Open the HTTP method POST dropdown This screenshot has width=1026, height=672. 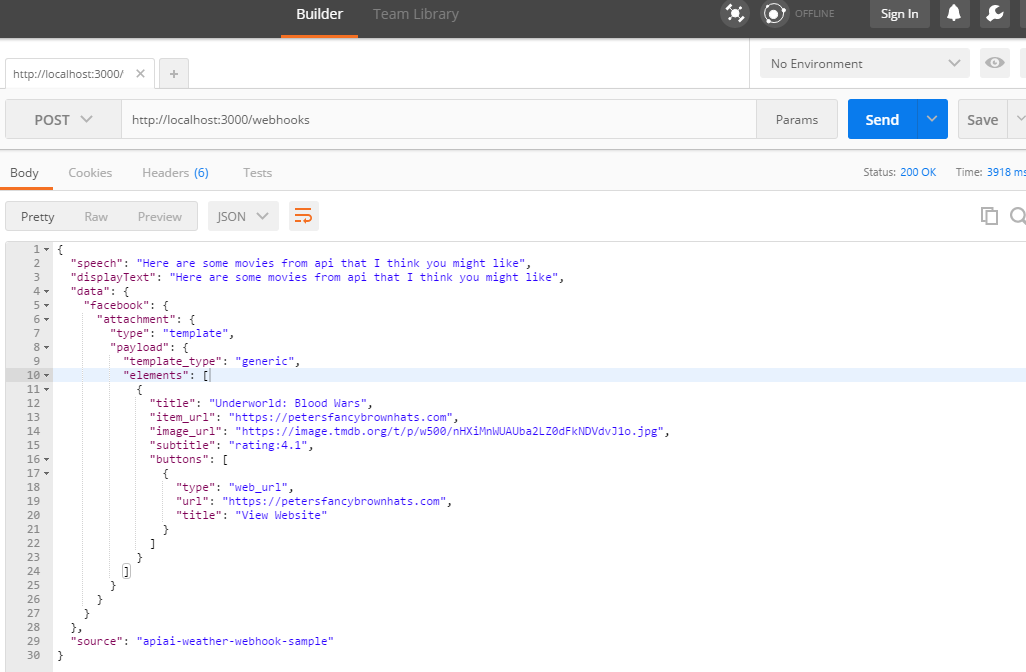pyautogui.click(x=63, y=120)
